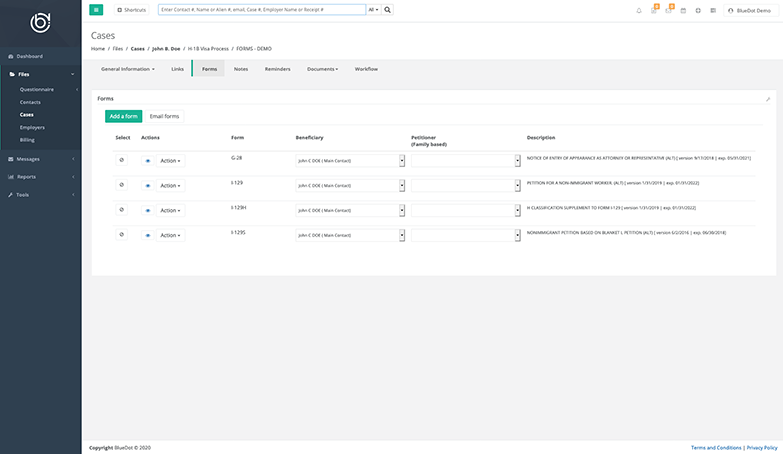This screenshot has width=783, height=454.
Task: Collapse the Files sidebar section
Action: click(40, 74)
